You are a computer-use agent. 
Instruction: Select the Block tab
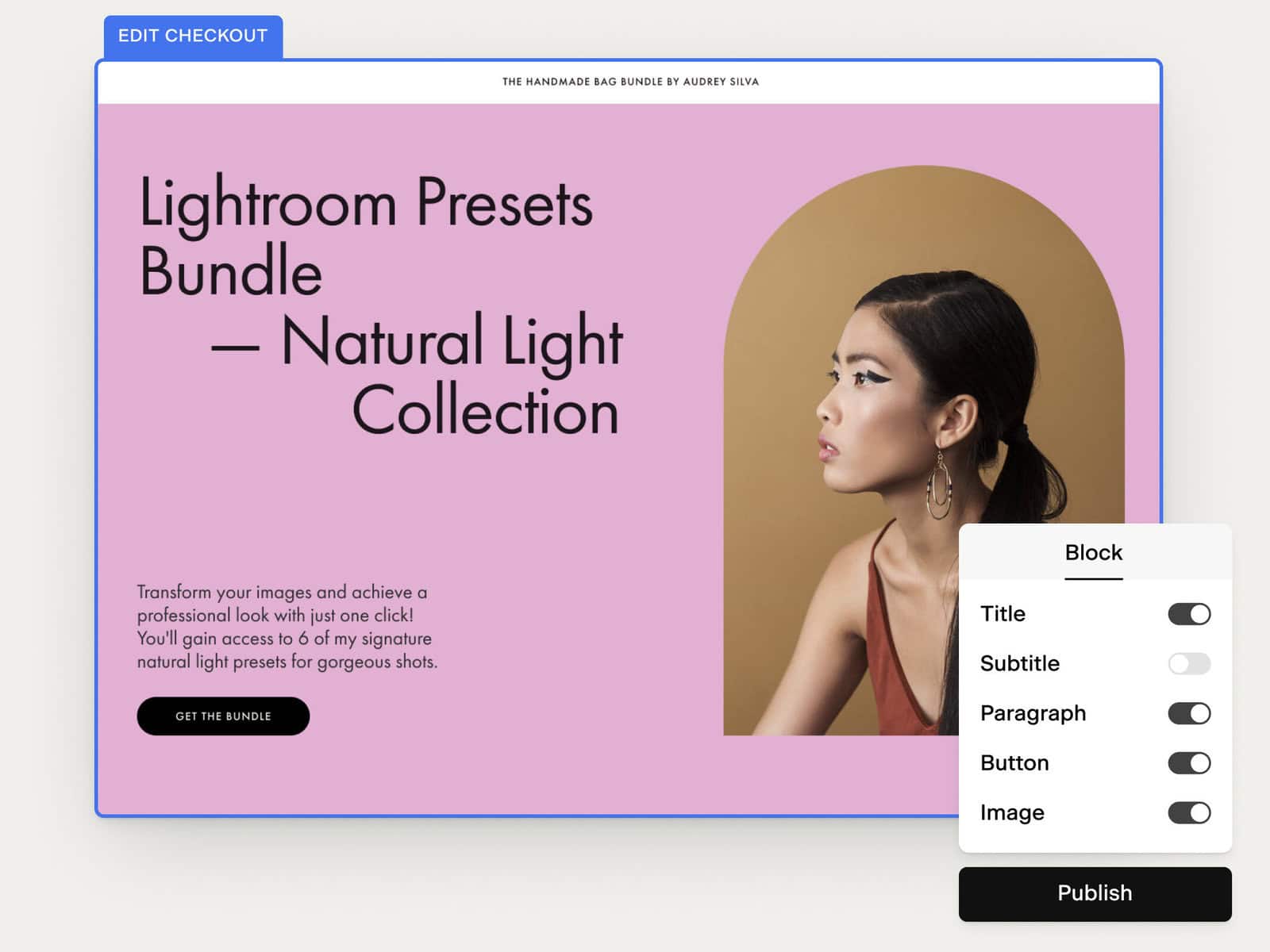[1094, 553]
